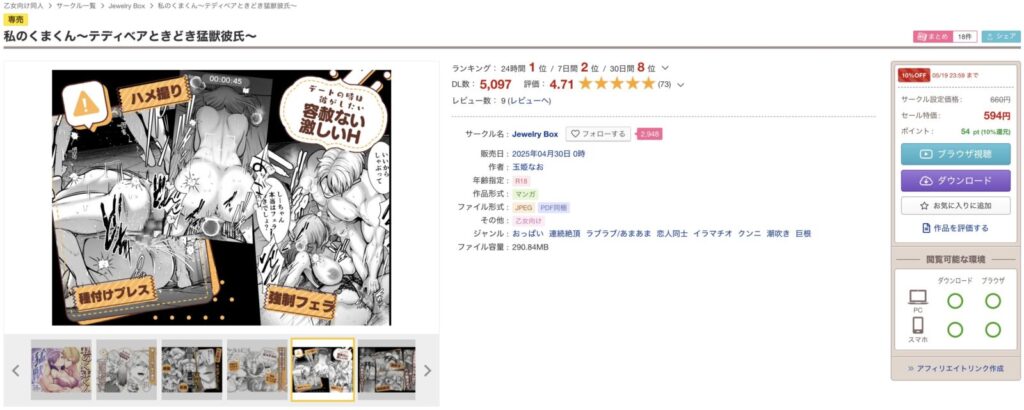
Task: Expand the ranking details chevron
Action: pyautogui.click(x=665, y=68)
